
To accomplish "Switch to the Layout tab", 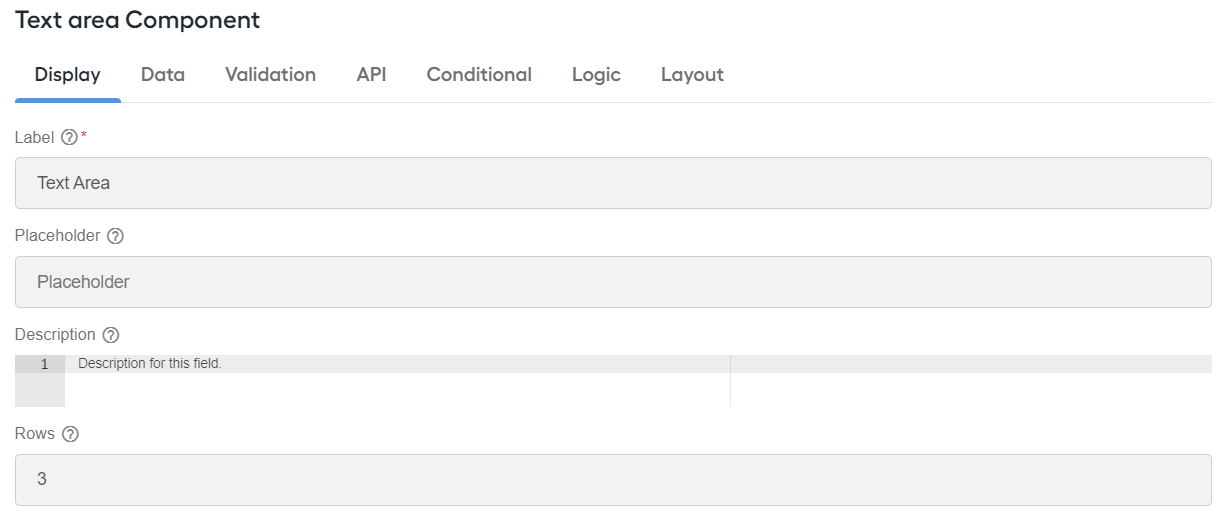I will pos(692,75).
